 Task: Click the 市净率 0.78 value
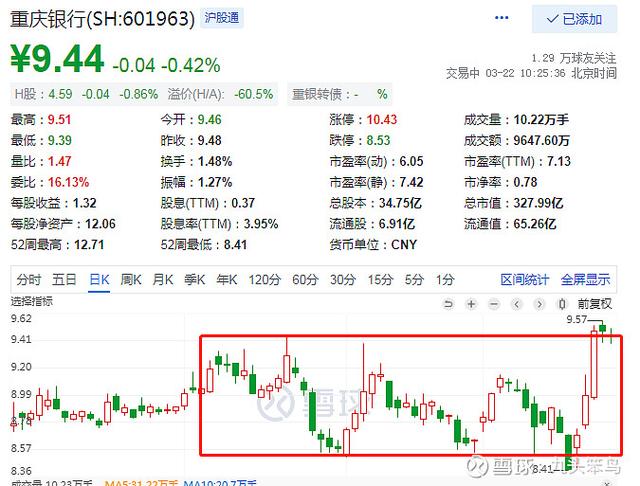pos(525,182)
